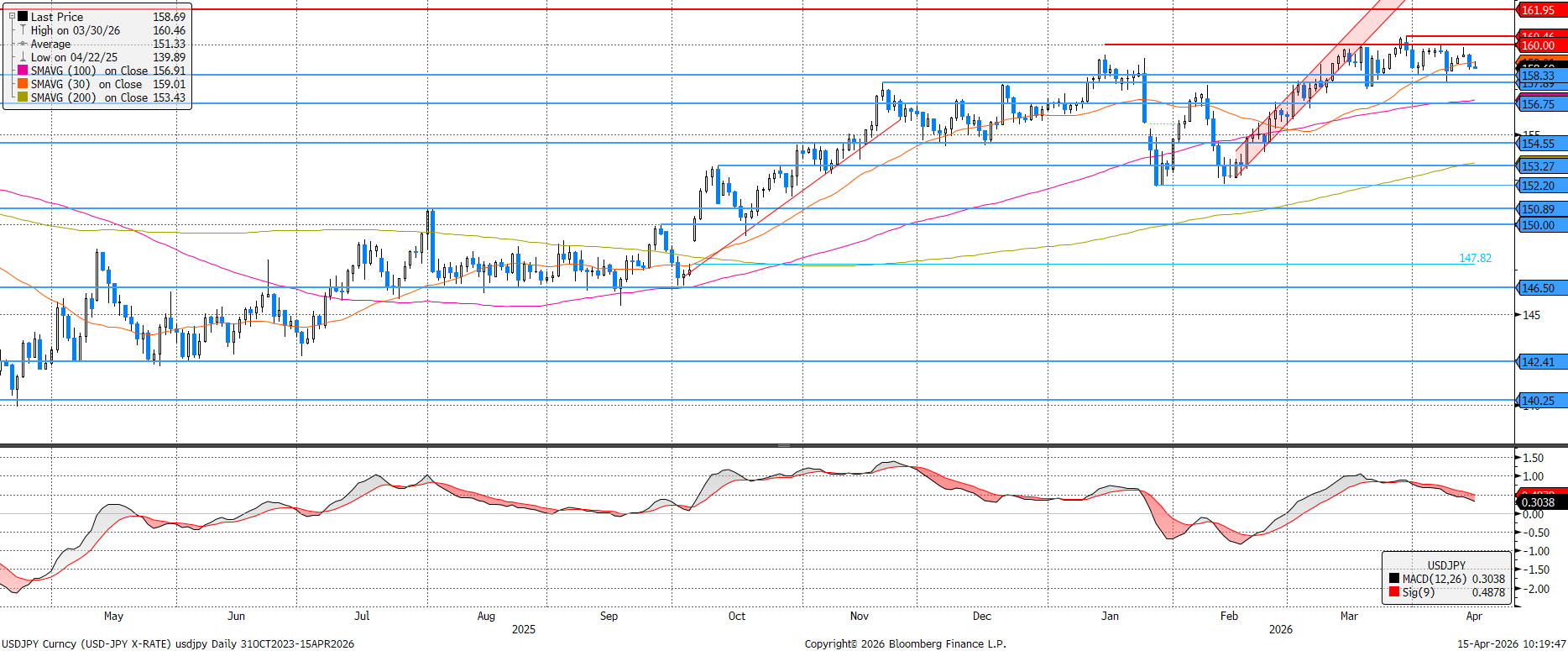Click the Average marker icon in legend

(x=24, y=44)
